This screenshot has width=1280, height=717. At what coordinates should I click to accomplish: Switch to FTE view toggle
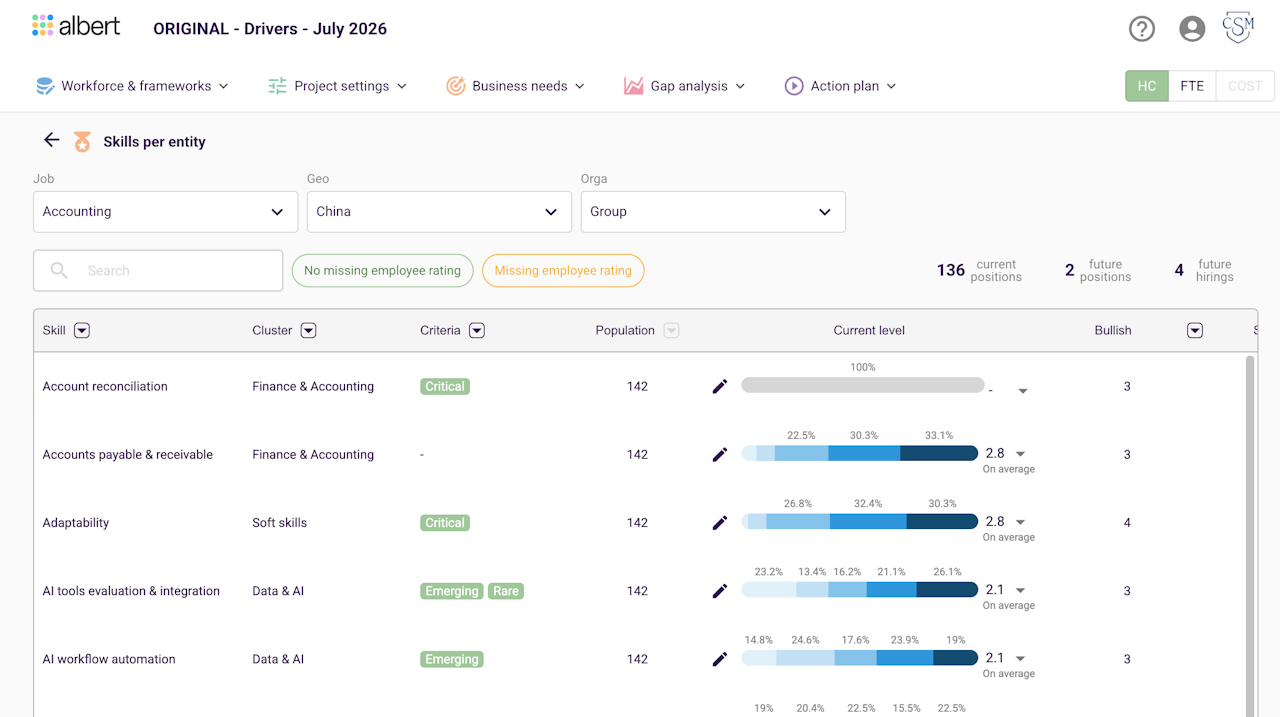pos(1192,86)
